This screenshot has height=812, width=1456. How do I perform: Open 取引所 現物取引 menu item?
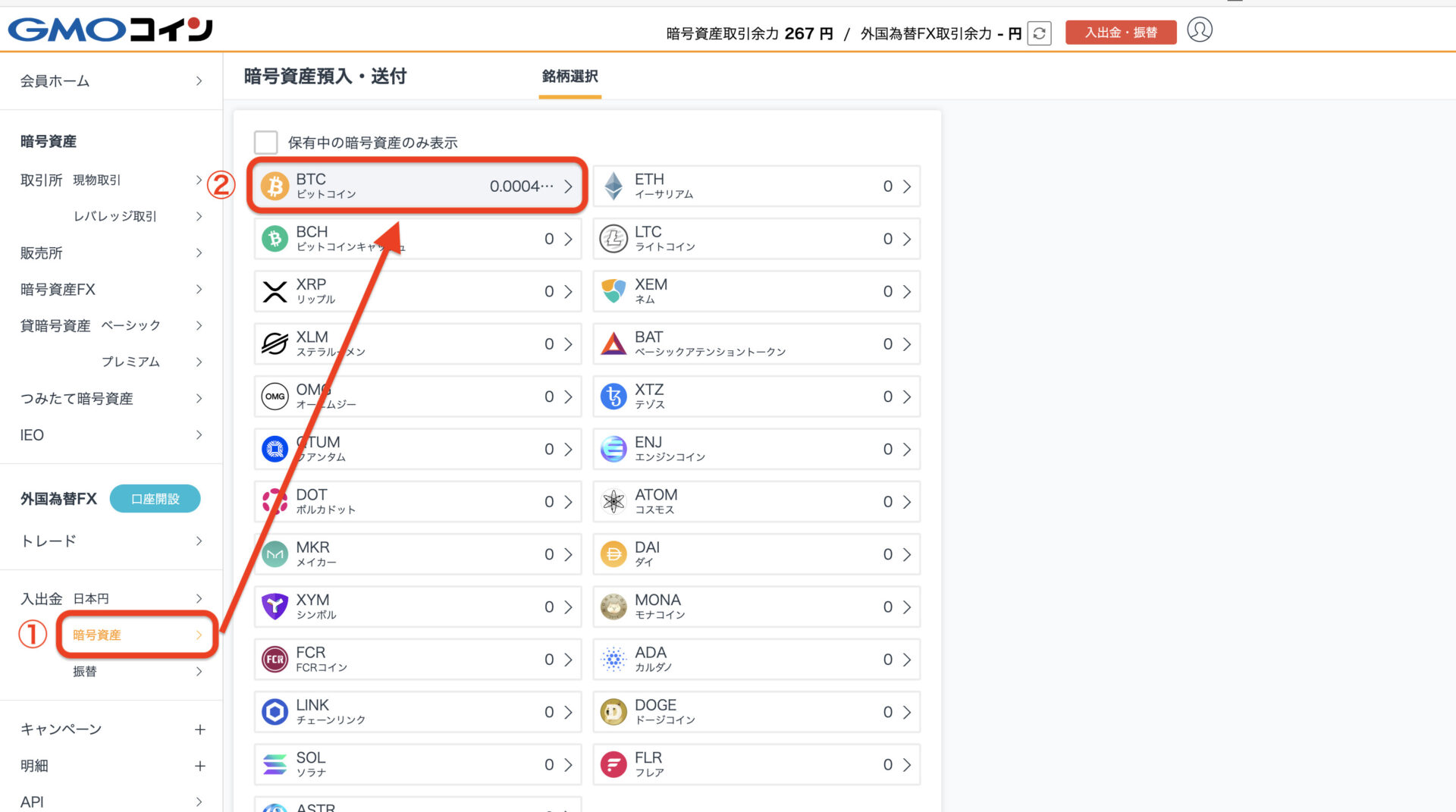pyautogui.click(x=111, y=180)
